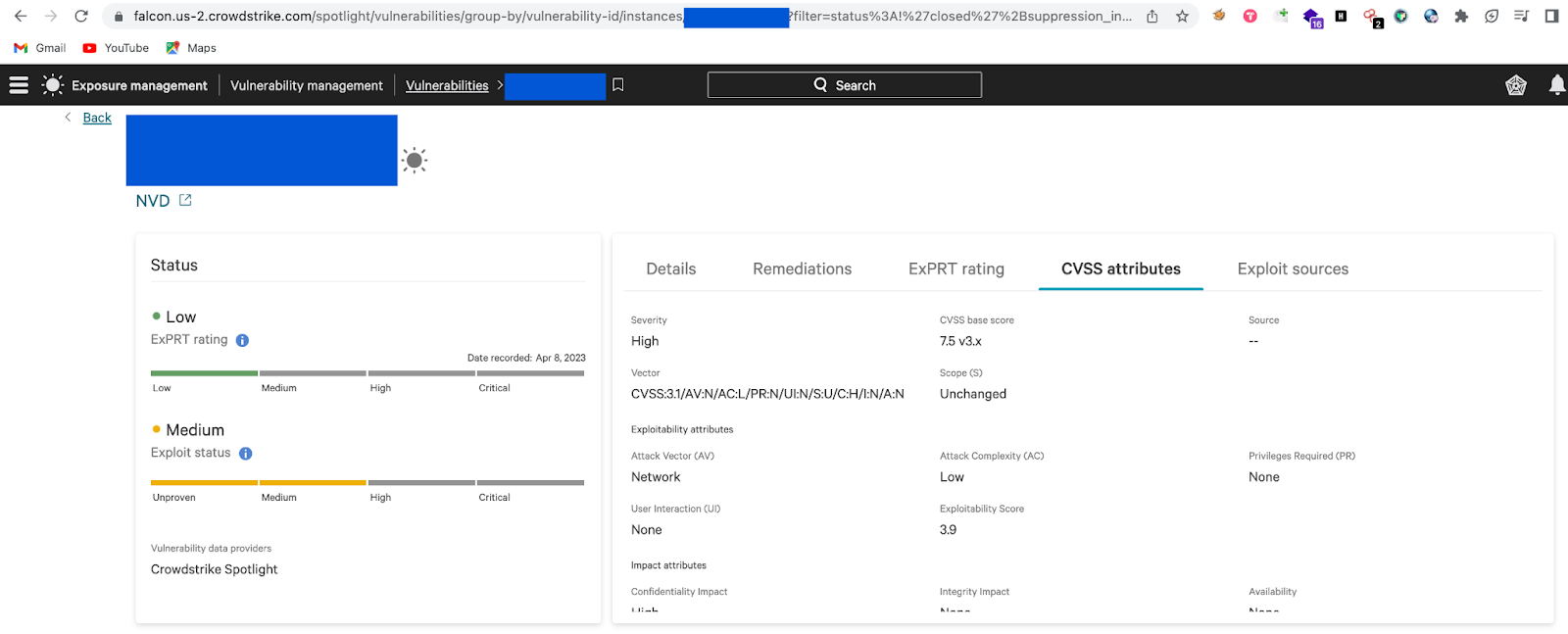
Task: Click the CrowdStrike falcon logo in header
Action: pos(53,85)
